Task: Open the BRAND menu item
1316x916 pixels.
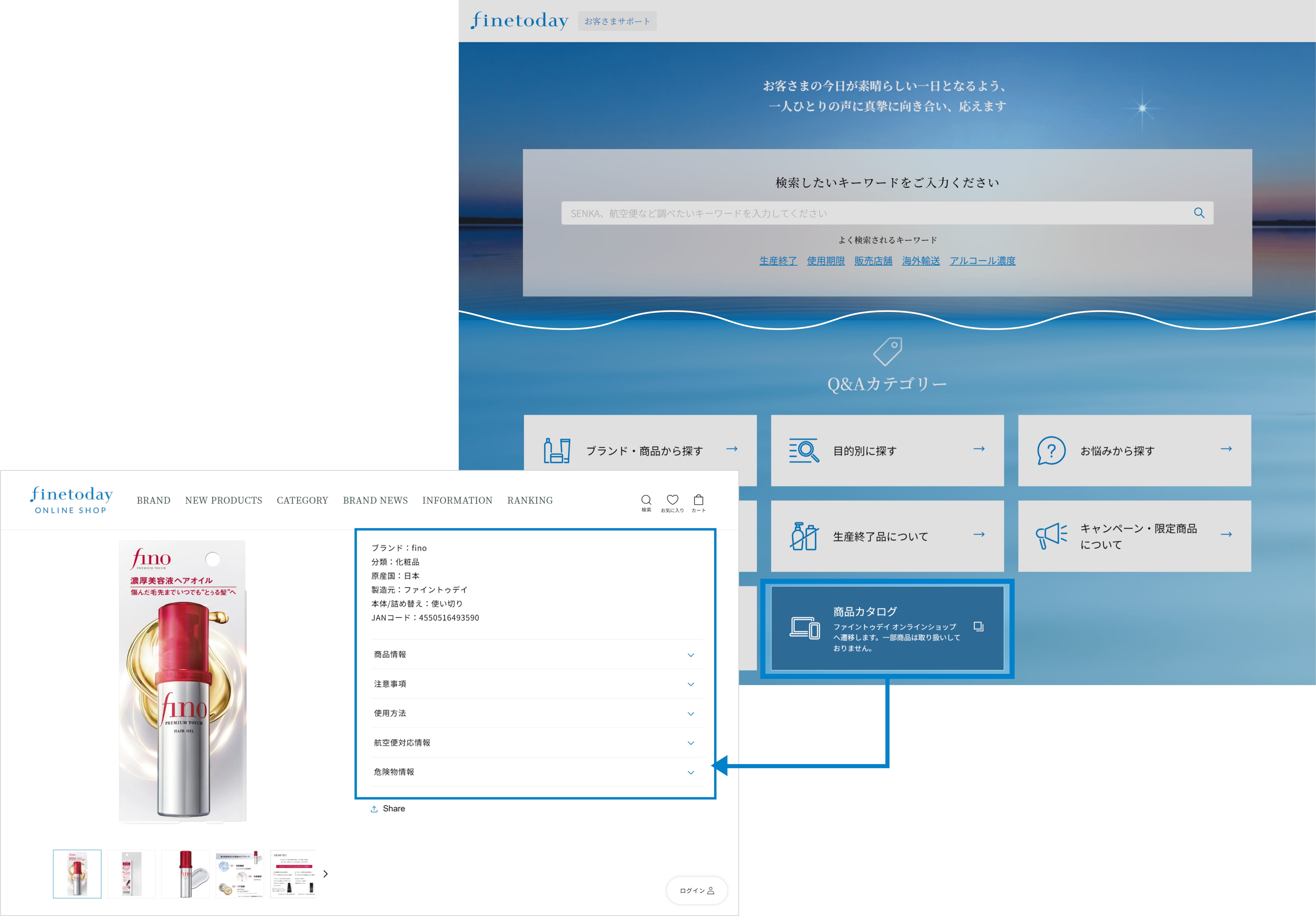Action: 154,500
